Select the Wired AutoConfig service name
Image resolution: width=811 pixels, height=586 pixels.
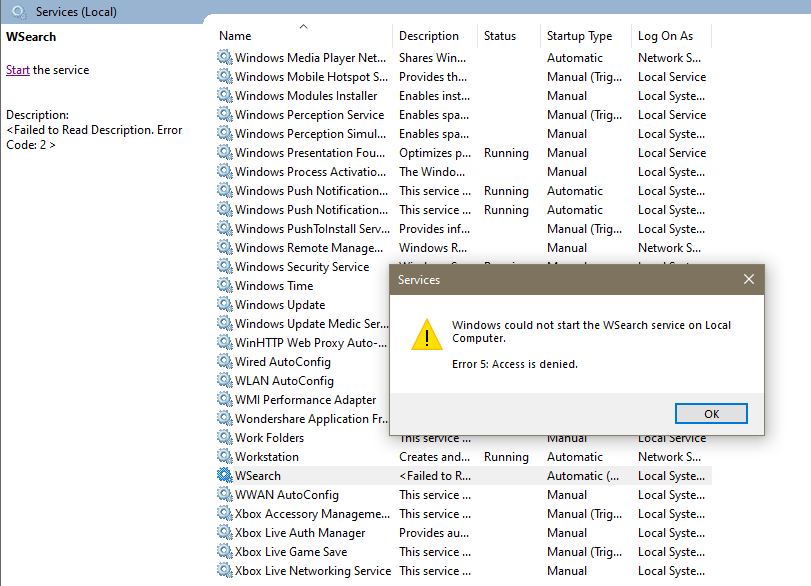click(282, 362)
